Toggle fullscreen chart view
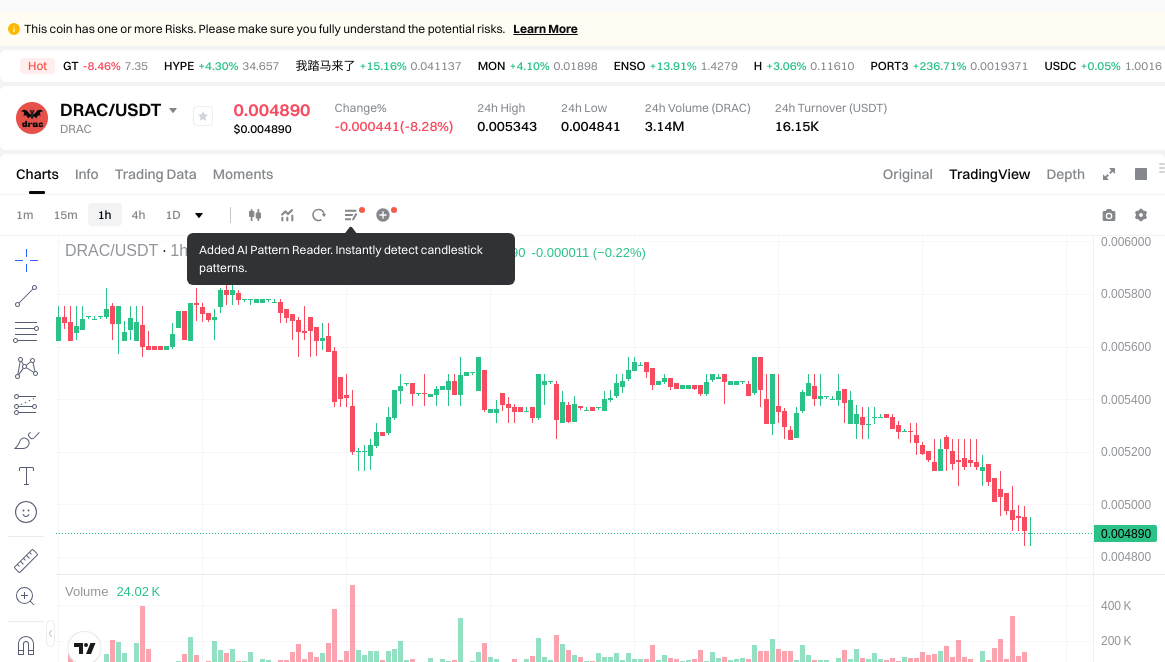This screenshot has width=1165, height=662. (1109, 174)
